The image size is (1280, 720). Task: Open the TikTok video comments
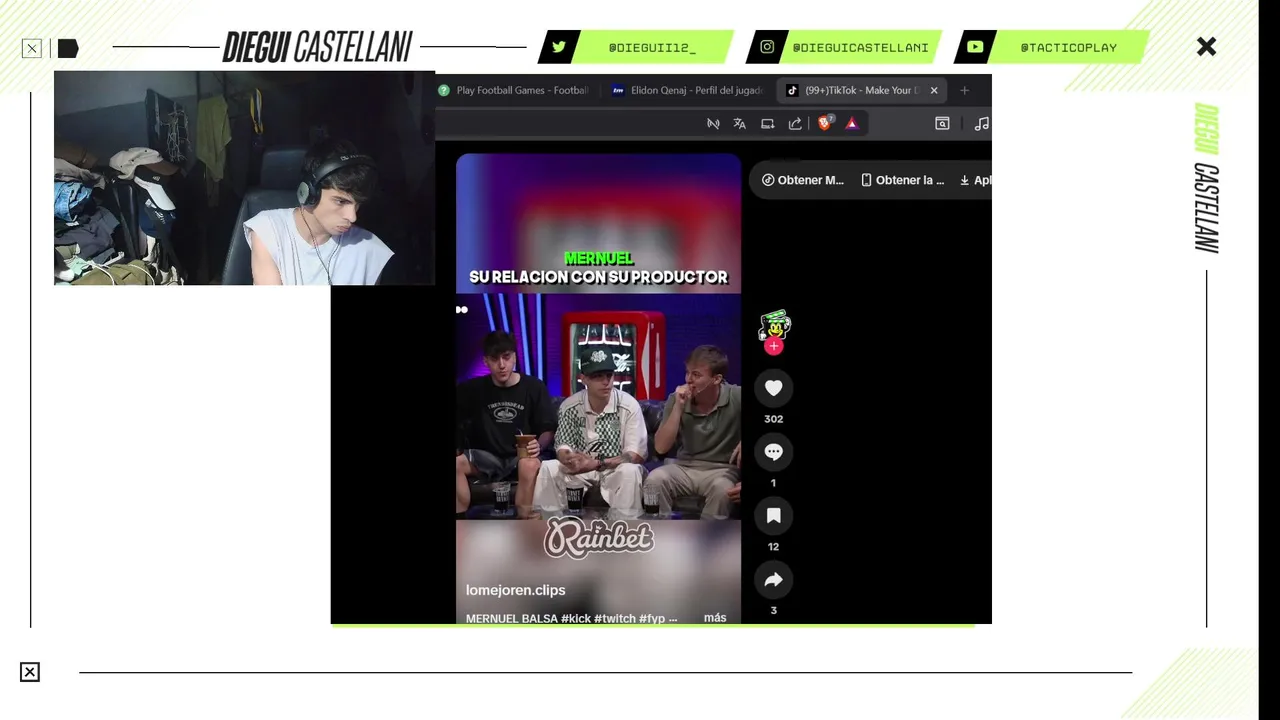[773, 452]
